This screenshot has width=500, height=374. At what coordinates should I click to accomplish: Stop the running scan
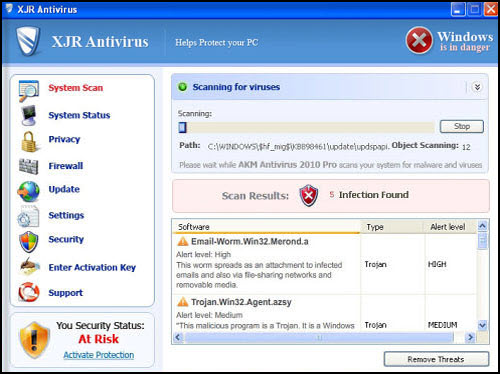pyautogui.click(x=462, y=126)
